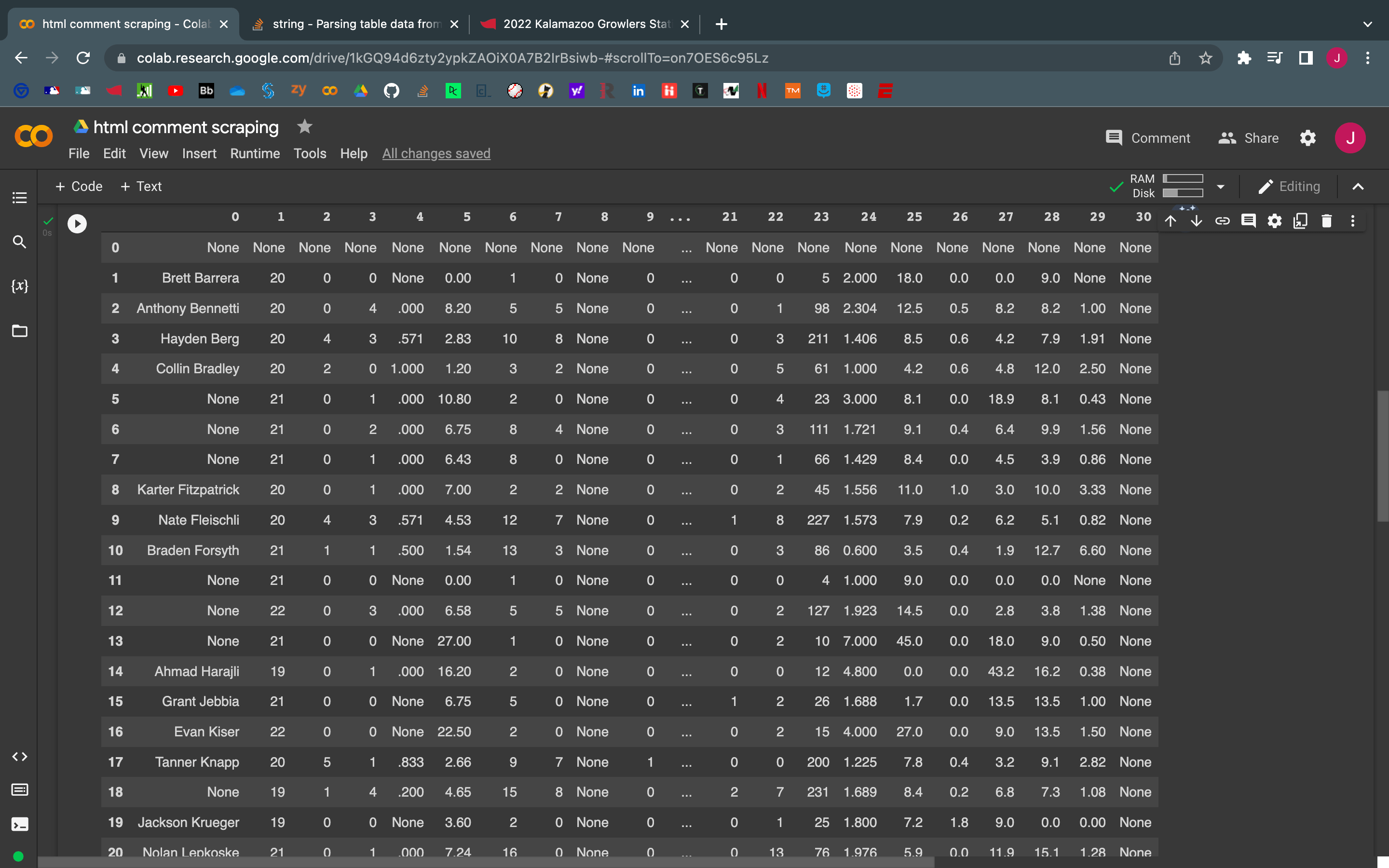1389x868 pixels.
Task: Open Code snippets icon in sidebar
Action: click(x=19, y=757)
